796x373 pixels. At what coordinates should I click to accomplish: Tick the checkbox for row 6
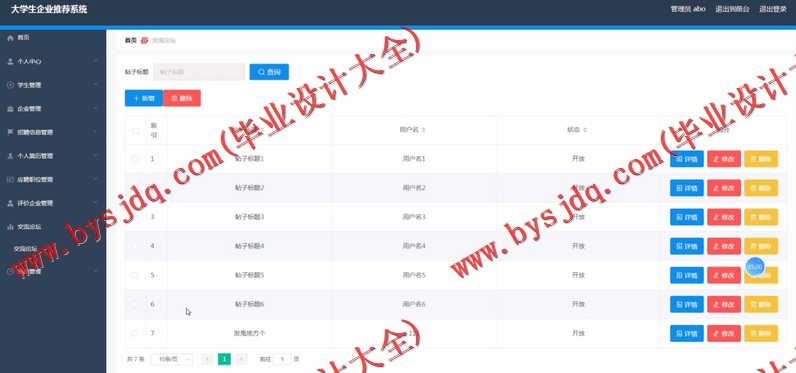(x=135, y=304)
